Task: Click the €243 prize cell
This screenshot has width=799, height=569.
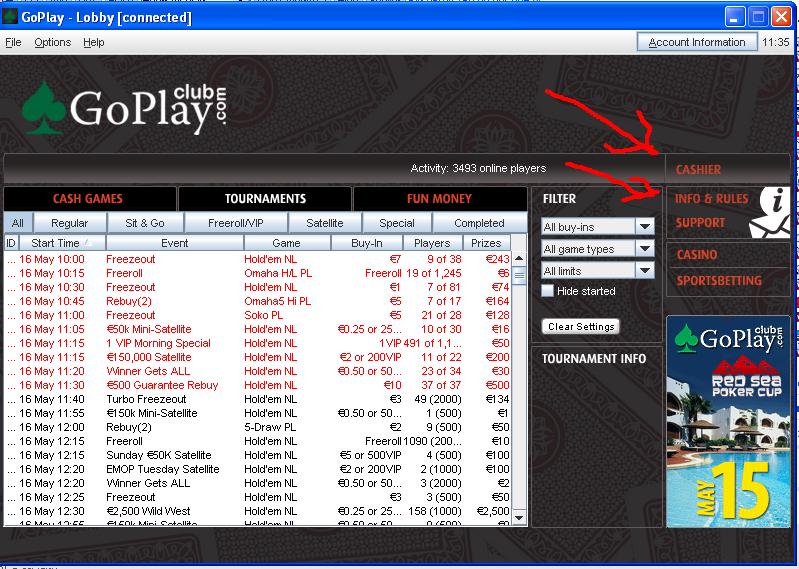Action: (x=497, y=259)
